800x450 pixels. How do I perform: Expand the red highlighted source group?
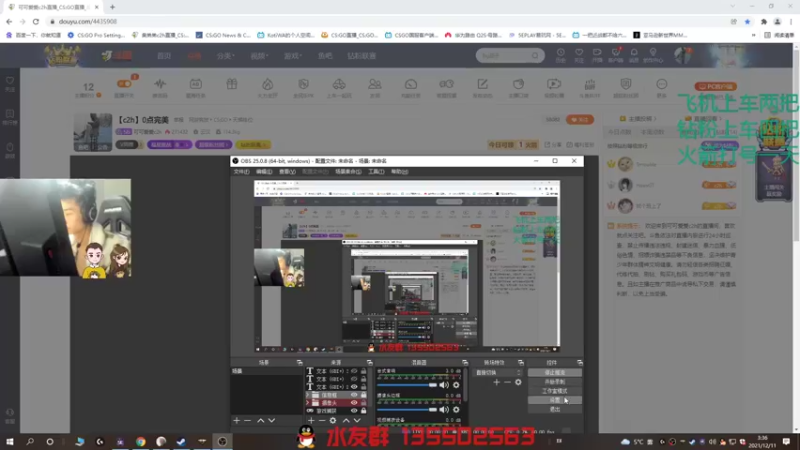[308, 403]
